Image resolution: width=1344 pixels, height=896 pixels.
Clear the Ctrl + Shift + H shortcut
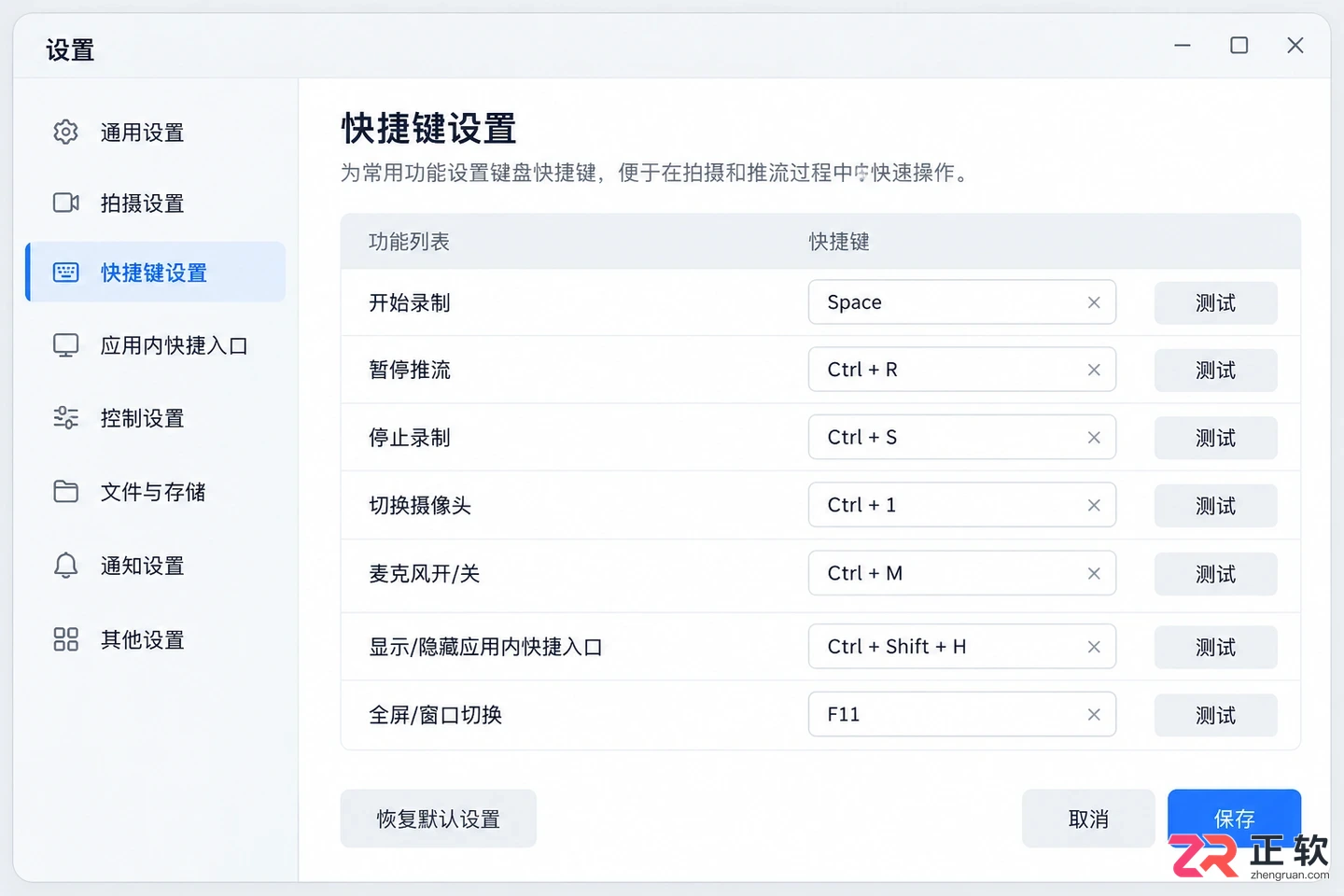pyautogui.click(x=1094, y=647)
